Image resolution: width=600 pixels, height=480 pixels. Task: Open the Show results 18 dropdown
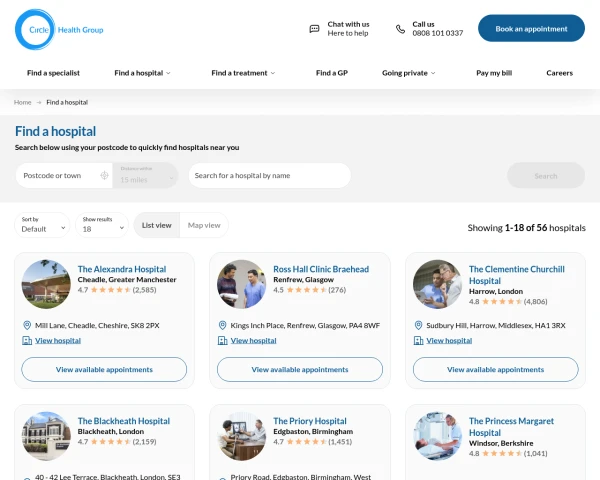coord(102,225)
